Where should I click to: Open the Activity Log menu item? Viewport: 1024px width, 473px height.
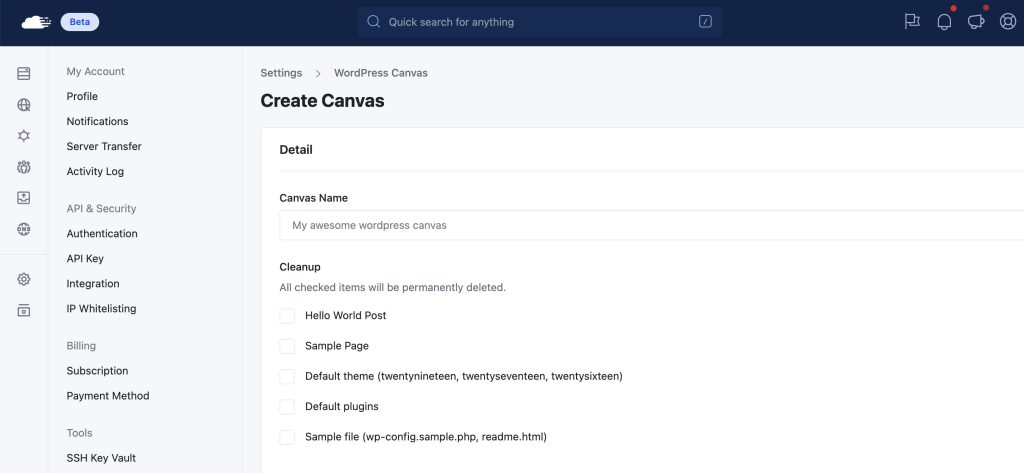95,171
